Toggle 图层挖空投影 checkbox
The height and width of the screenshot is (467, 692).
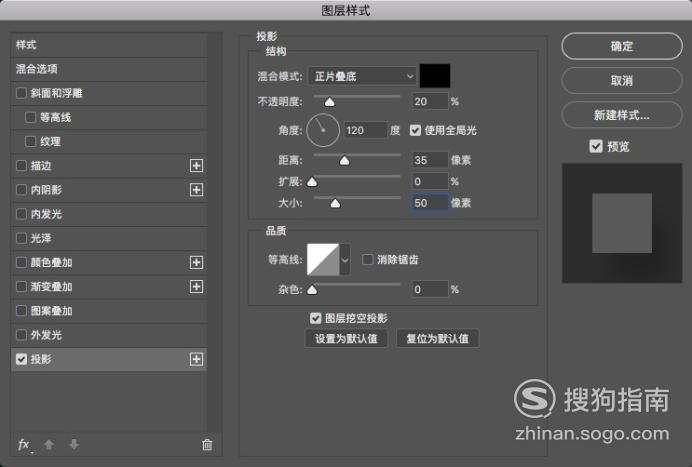tap(316, 318)
